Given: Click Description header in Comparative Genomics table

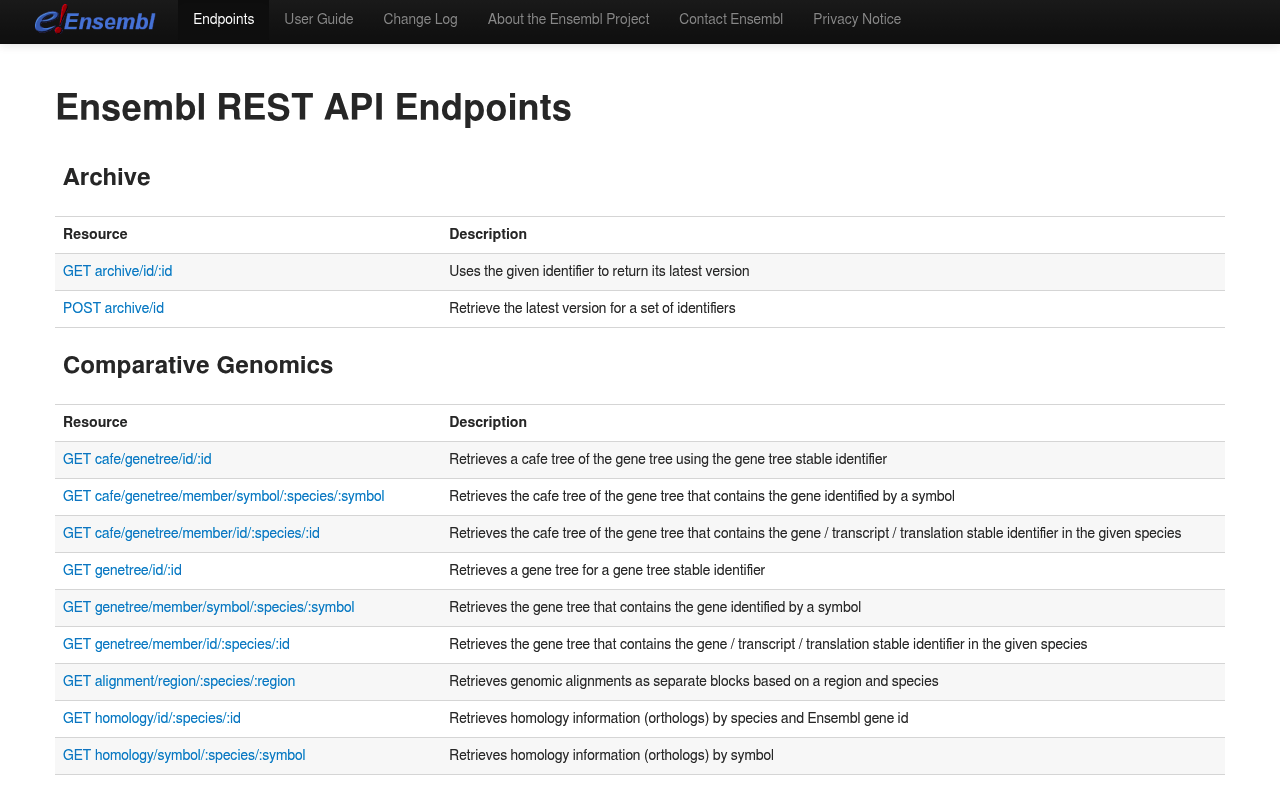Looking at the screenshot, I should [x=488, y=422].
